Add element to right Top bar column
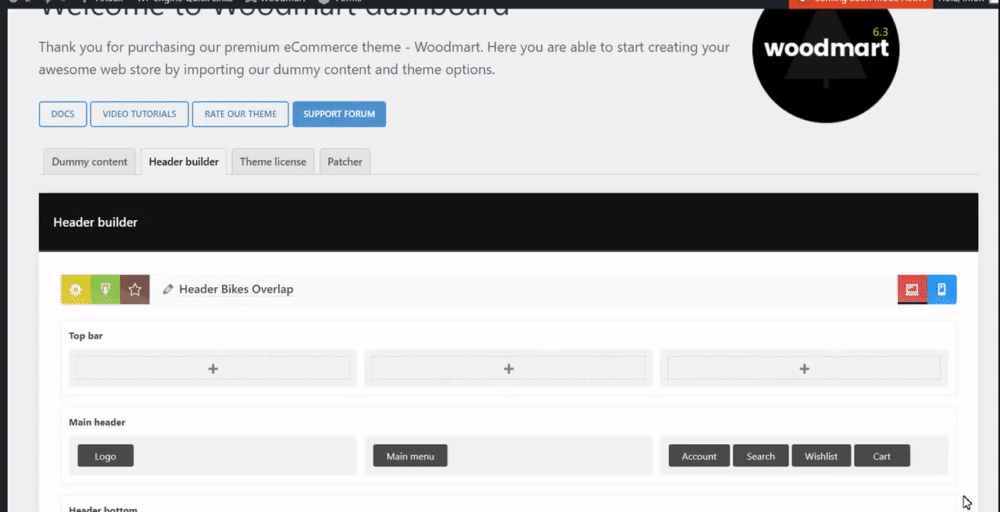The width and height of the screenshot is (1000, 512). (x=804, y=369)
